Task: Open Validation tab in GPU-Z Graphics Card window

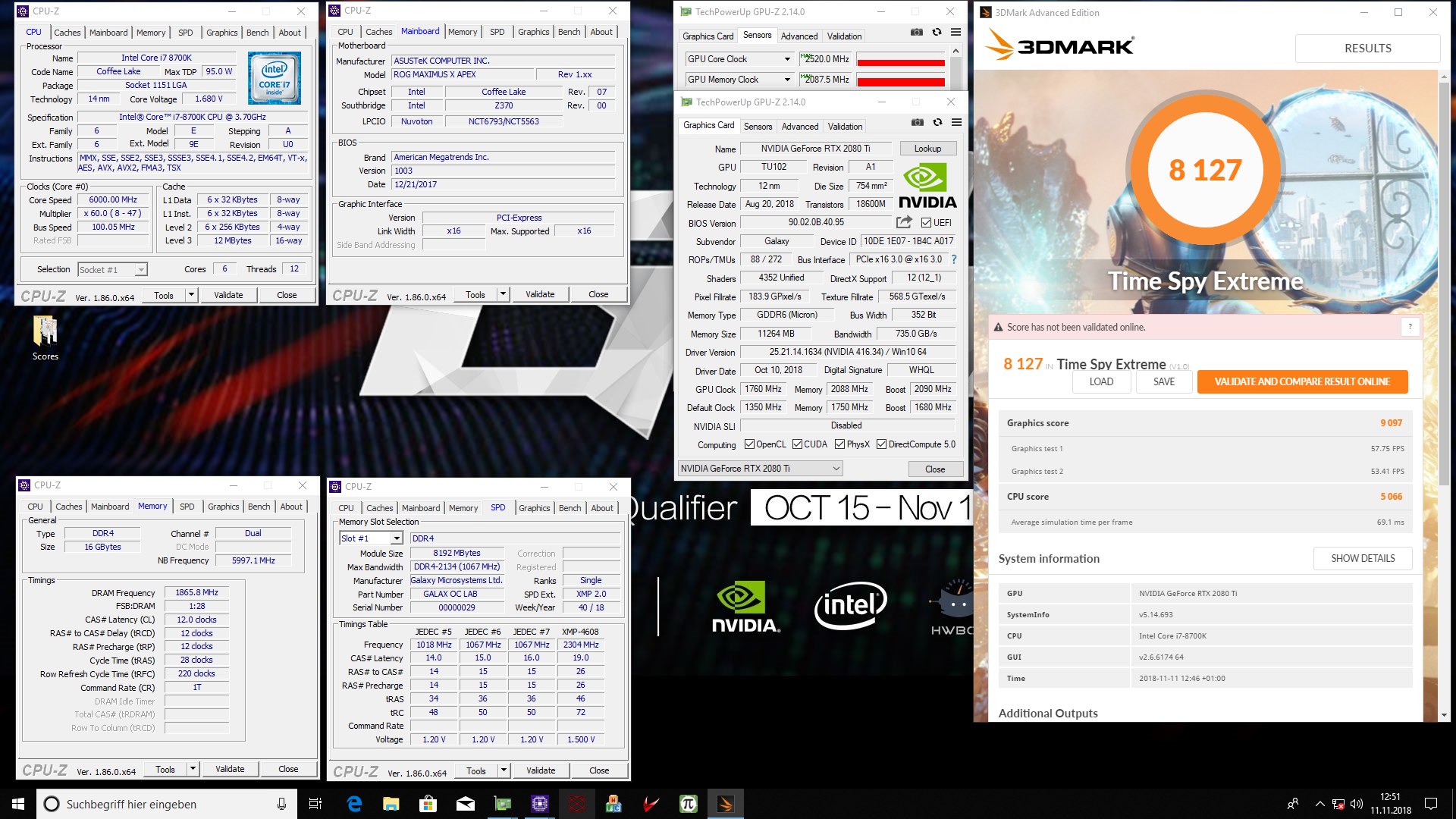Action: 845,127
